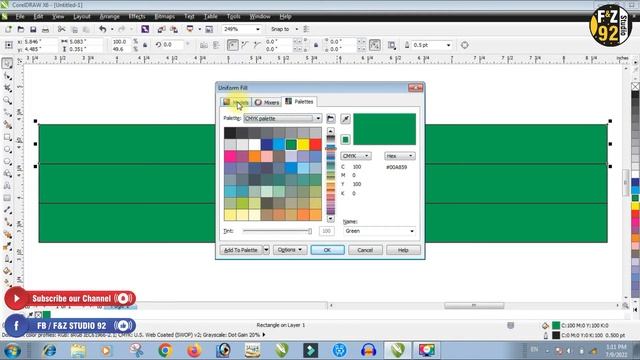
Task: Click the Open file folder icon
Action: pyautogui.click(x=21, y=29)
